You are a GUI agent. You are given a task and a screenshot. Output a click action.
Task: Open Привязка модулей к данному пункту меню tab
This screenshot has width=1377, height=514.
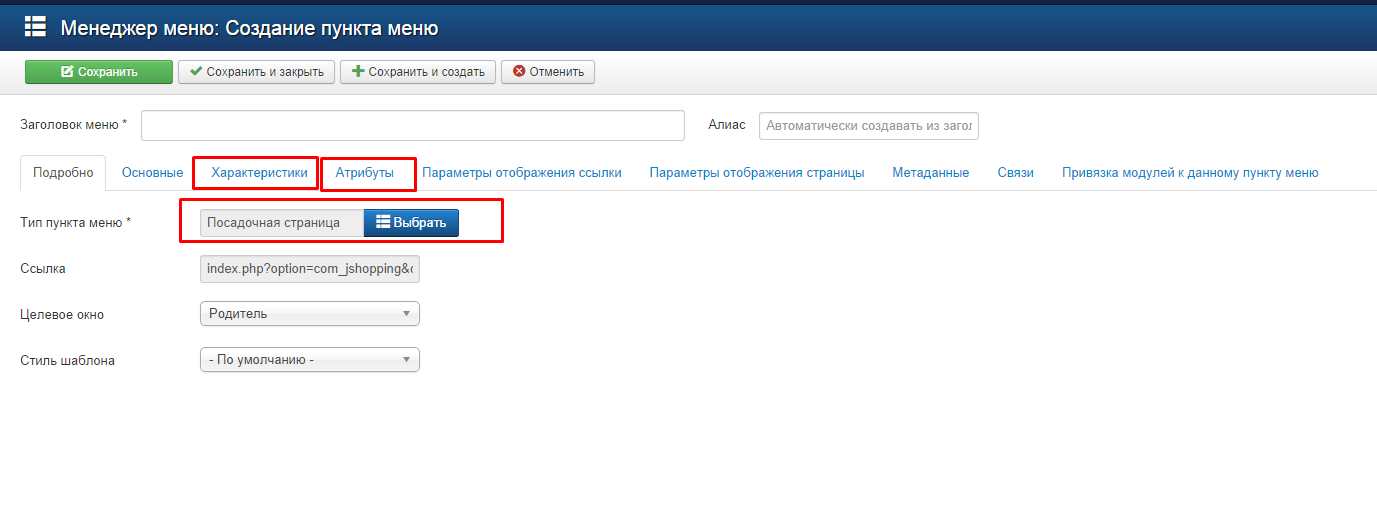point(1190,173)
